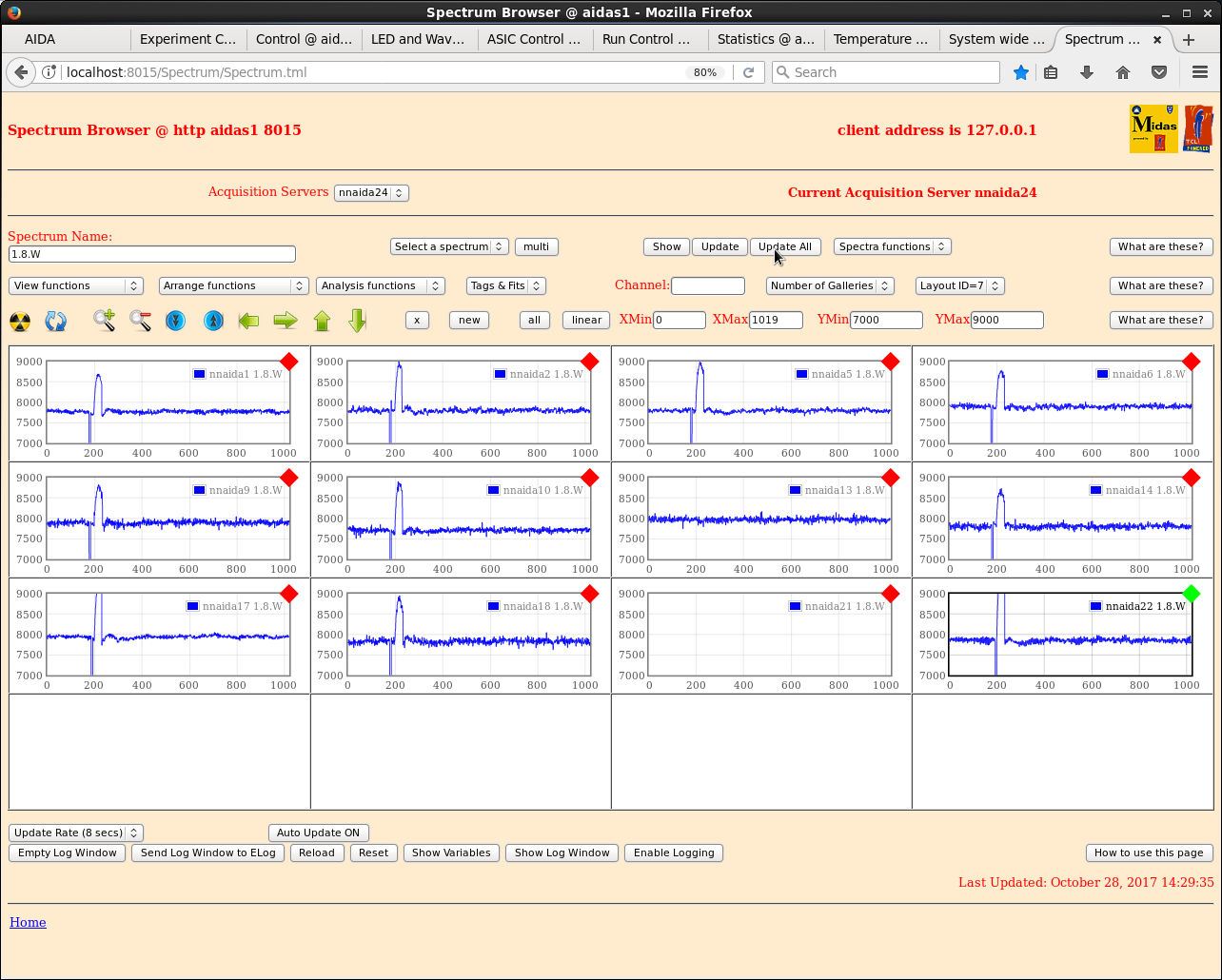The image size is (1222, 980).
Task: Click the Show button
Action: (x=666, y=246)
